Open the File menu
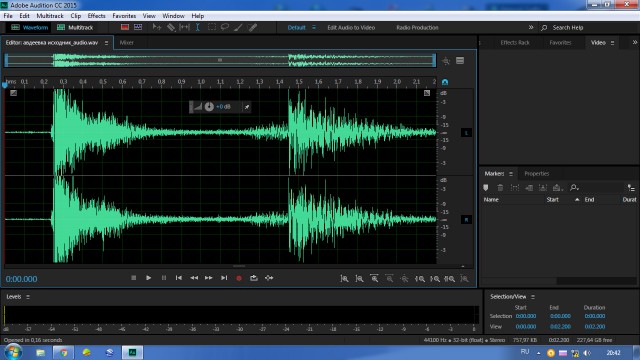Viewport: 640px width, 360px height. pos(8,16)
